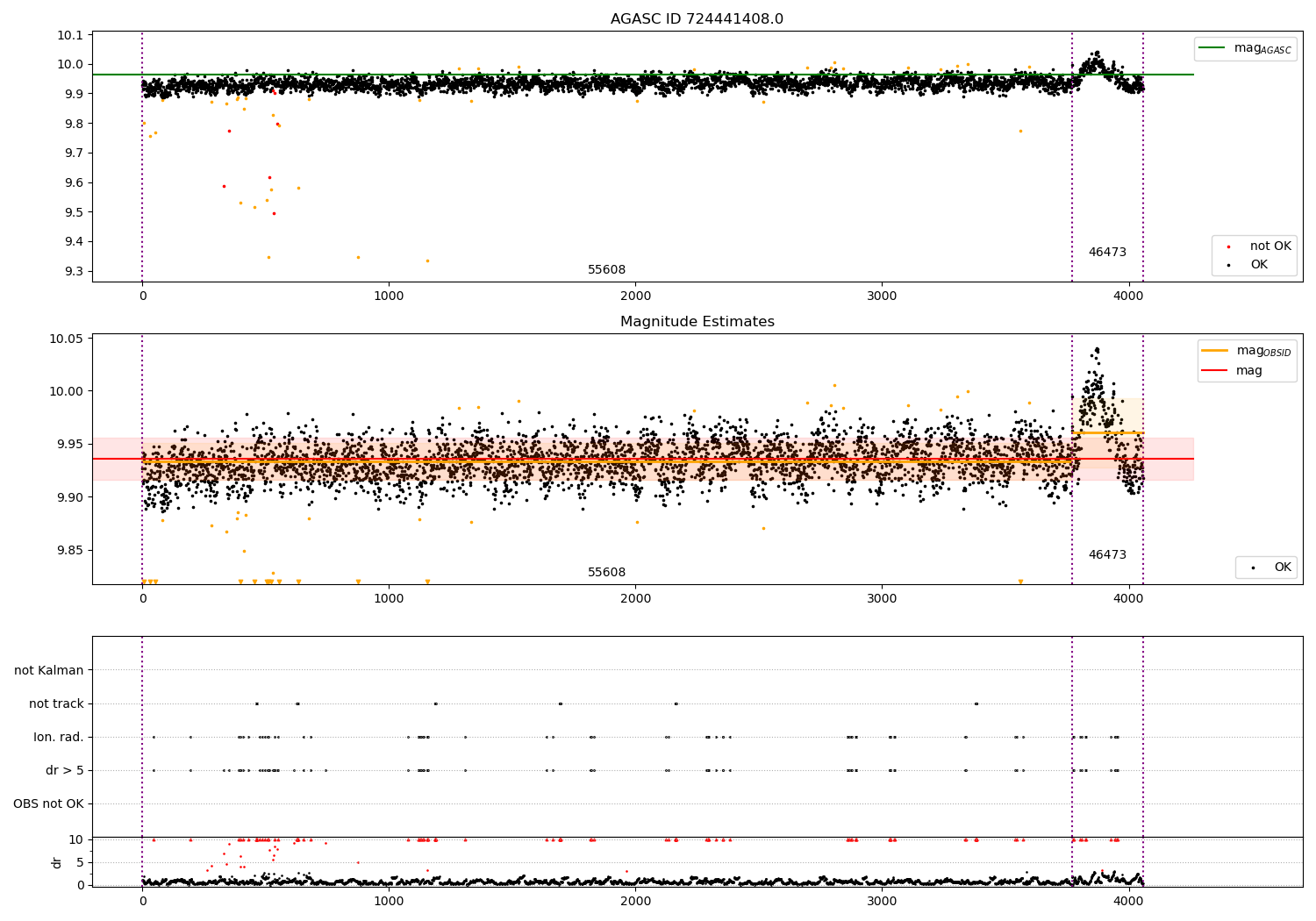
Task: Click the "55608" label in the top plot
Action: [x=606, y=270]
